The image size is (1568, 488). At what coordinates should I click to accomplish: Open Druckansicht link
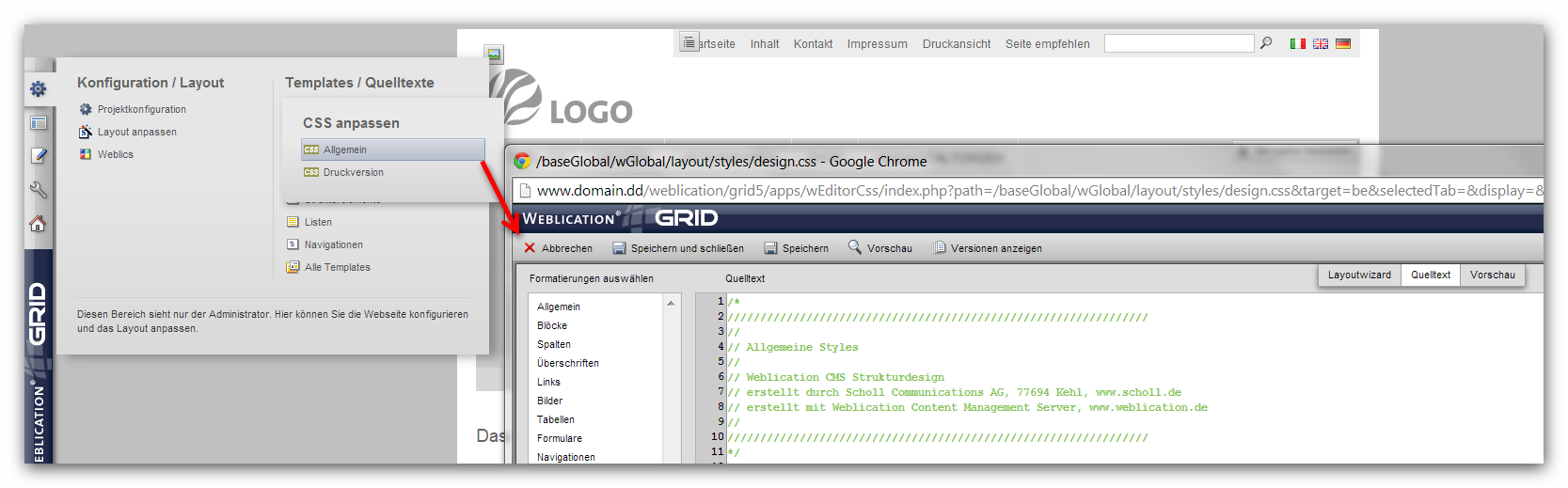957,44
